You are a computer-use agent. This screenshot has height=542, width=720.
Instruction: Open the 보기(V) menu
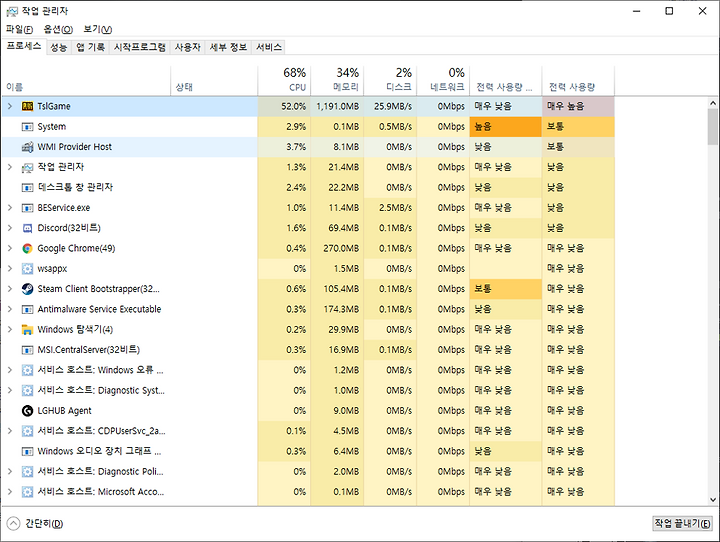[x=97, y=29]
